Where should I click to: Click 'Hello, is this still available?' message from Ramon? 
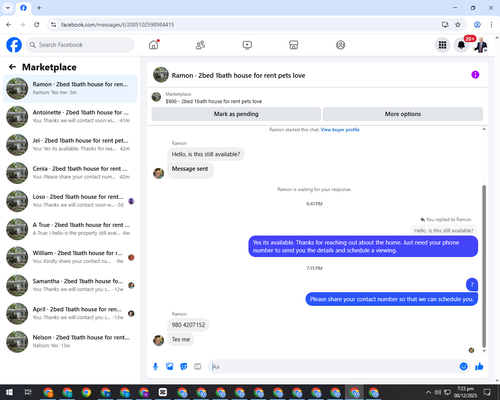coord(206,154)
